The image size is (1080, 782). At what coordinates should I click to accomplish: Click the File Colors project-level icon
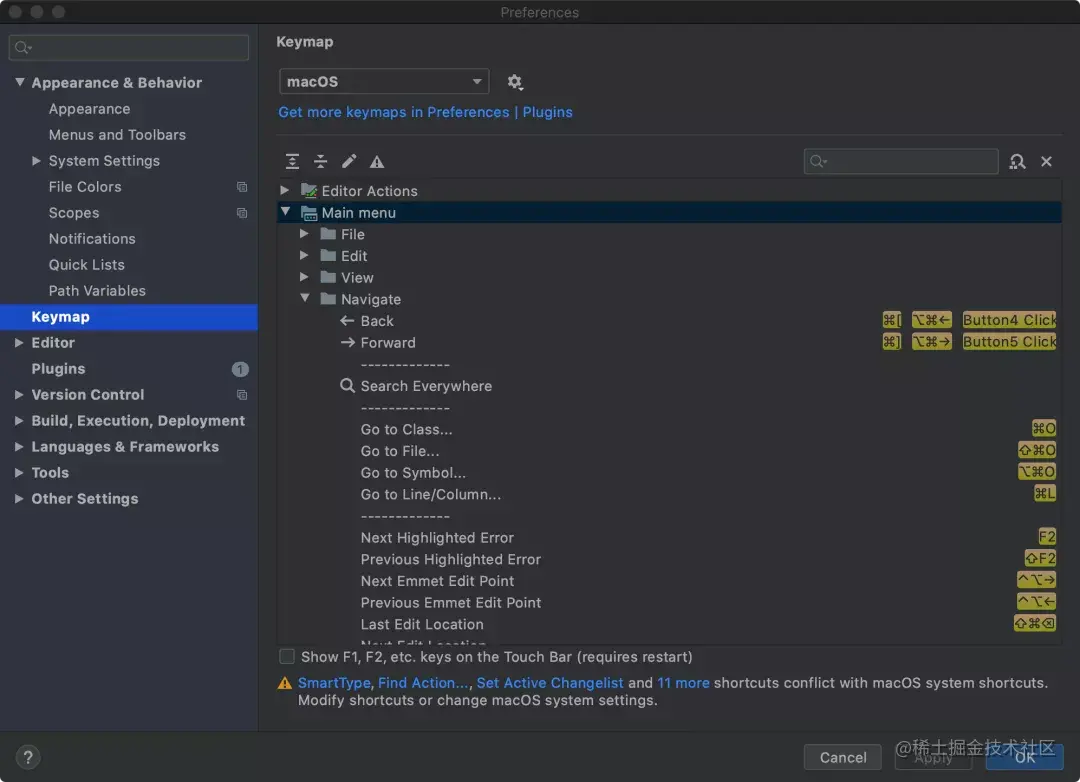[x=242, y=187]
